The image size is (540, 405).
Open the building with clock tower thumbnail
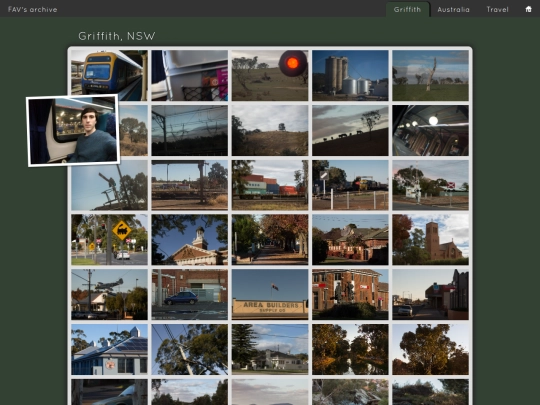click(190, 240)
